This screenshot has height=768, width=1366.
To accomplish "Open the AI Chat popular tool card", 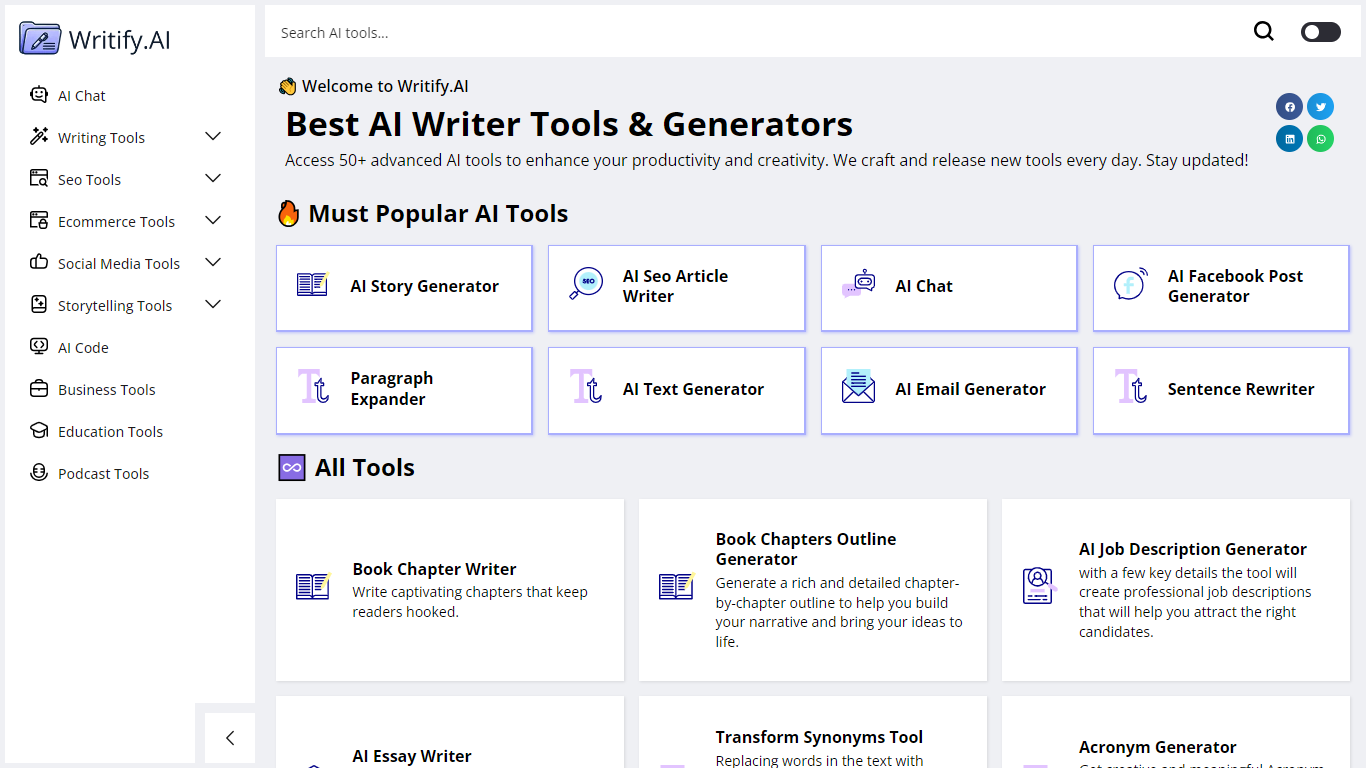I will [x=949, y=288].
